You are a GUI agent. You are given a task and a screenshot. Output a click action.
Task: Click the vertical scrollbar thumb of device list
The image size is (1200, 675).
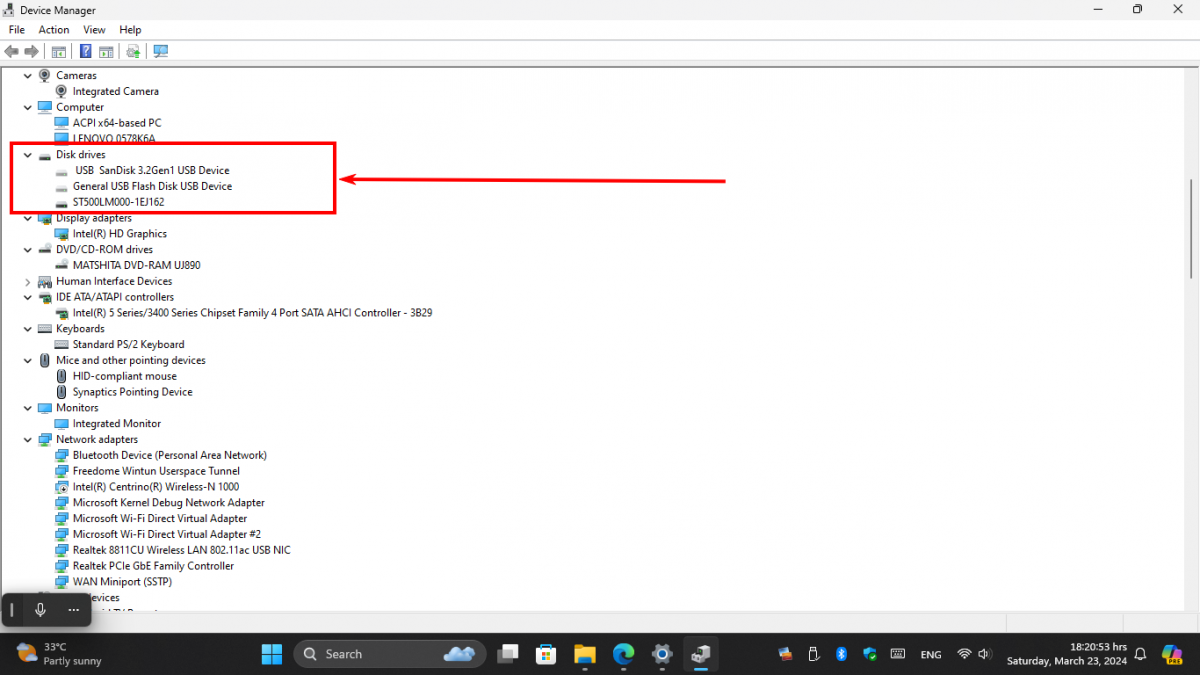(1191, 229)
